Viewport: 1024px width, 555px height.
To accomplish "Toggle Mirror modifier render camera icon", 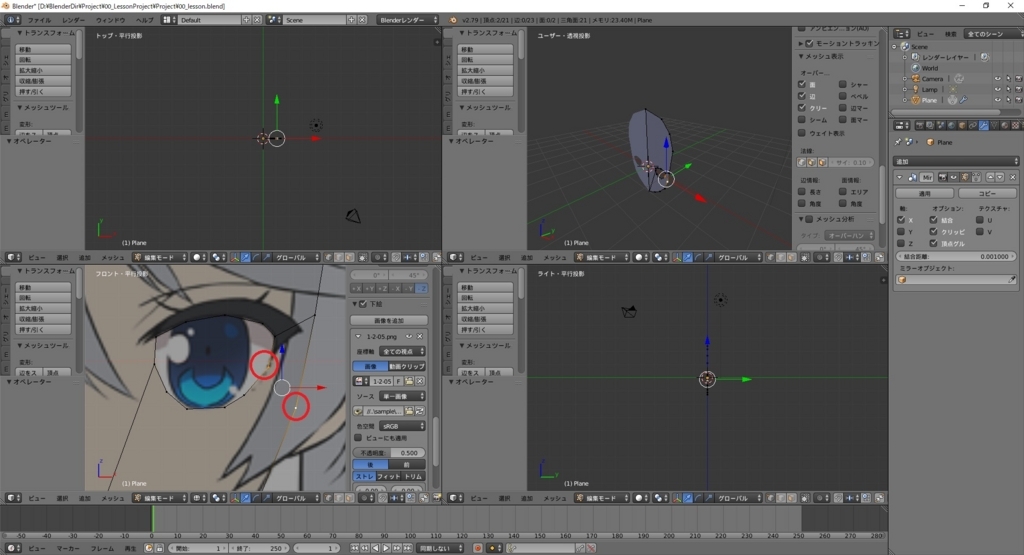I will click(943, 177).
